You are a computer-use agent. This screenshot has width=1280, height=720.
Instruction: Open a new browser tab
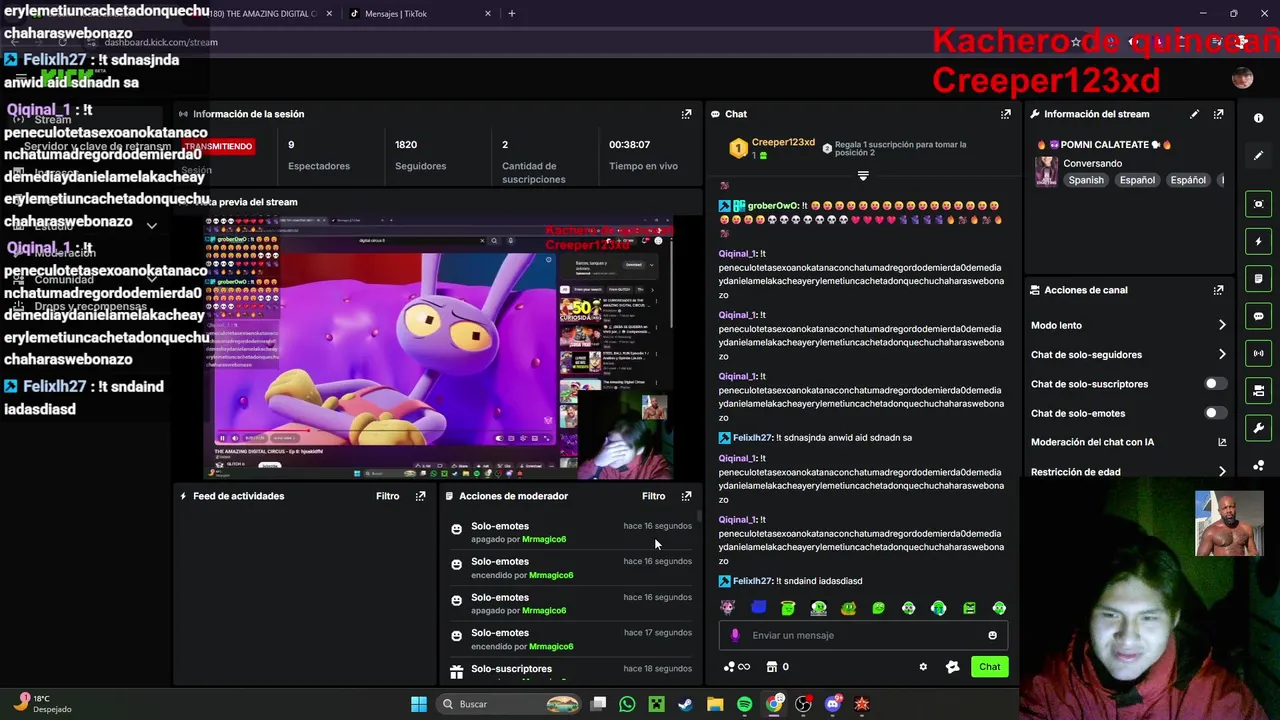(x=511, y=14)
